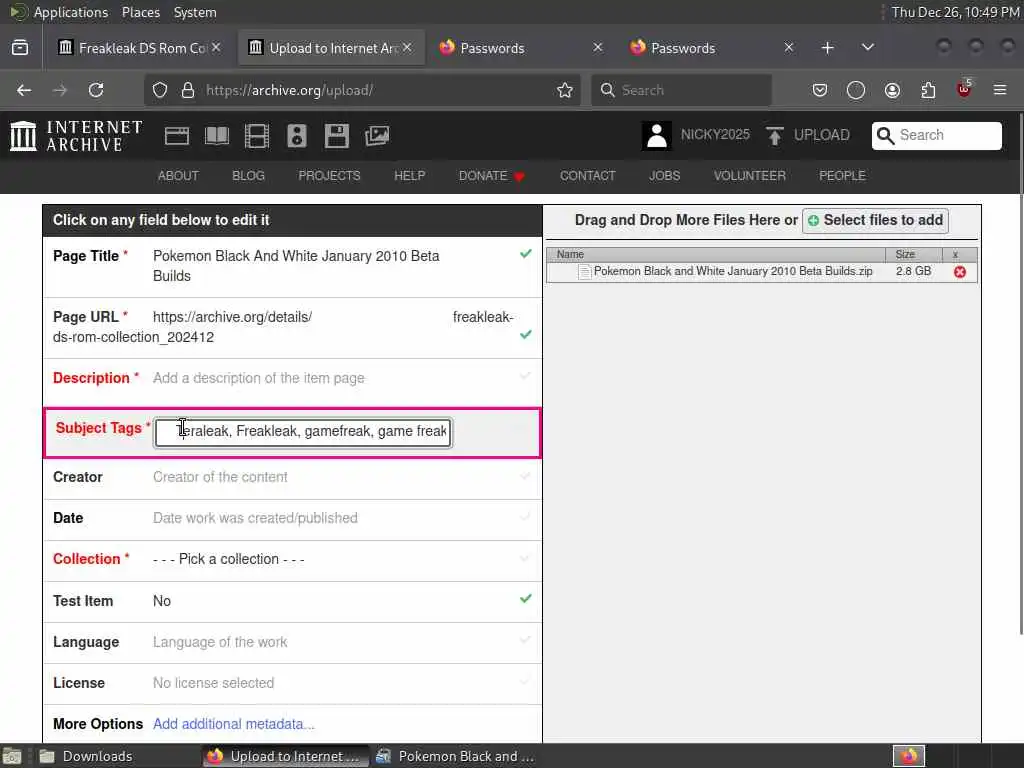
Task: Open the shield tracking protection icon
Action: click(160, 90)
